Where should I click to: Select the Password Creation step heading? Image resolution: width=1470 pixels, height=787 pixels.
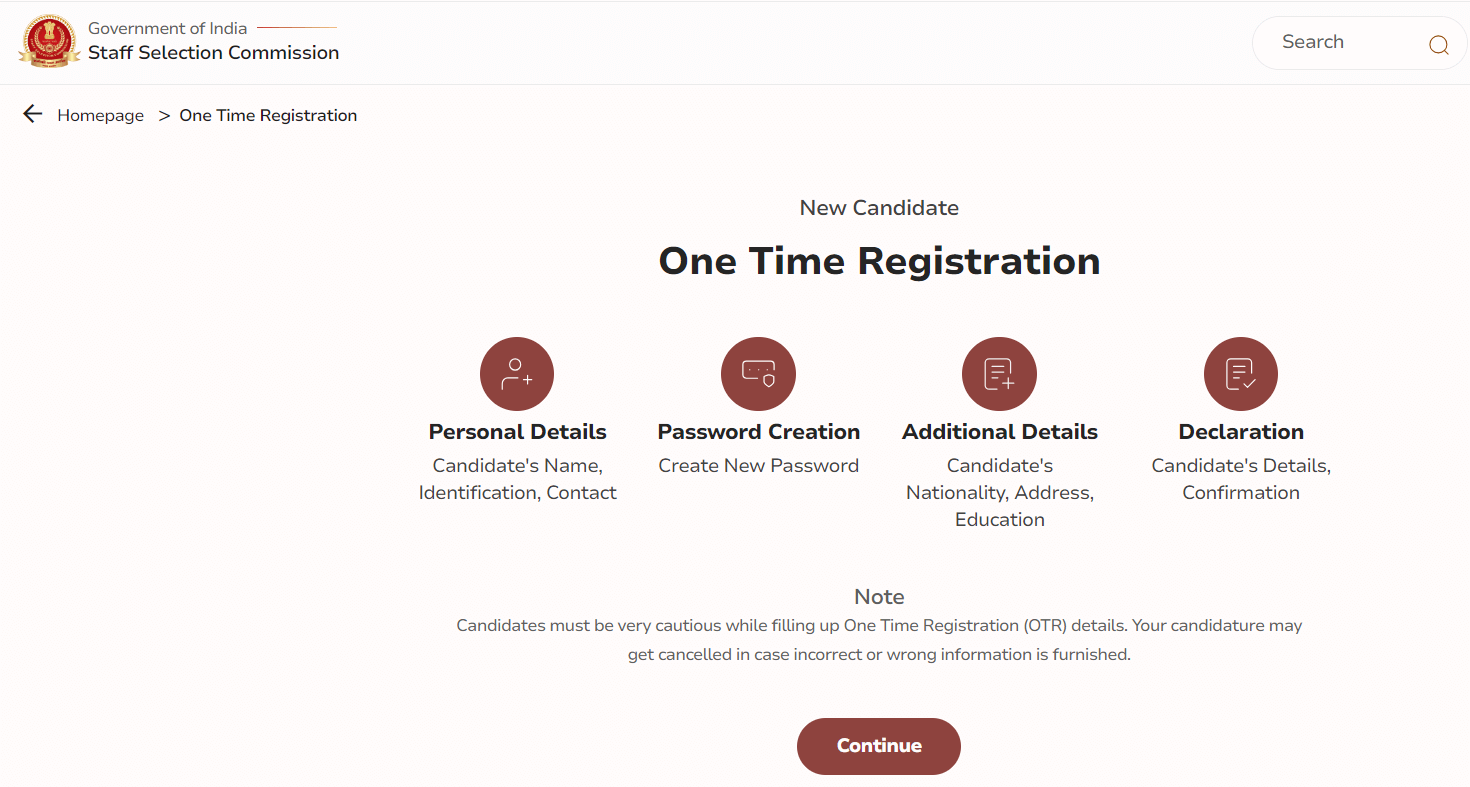[758, 432]
